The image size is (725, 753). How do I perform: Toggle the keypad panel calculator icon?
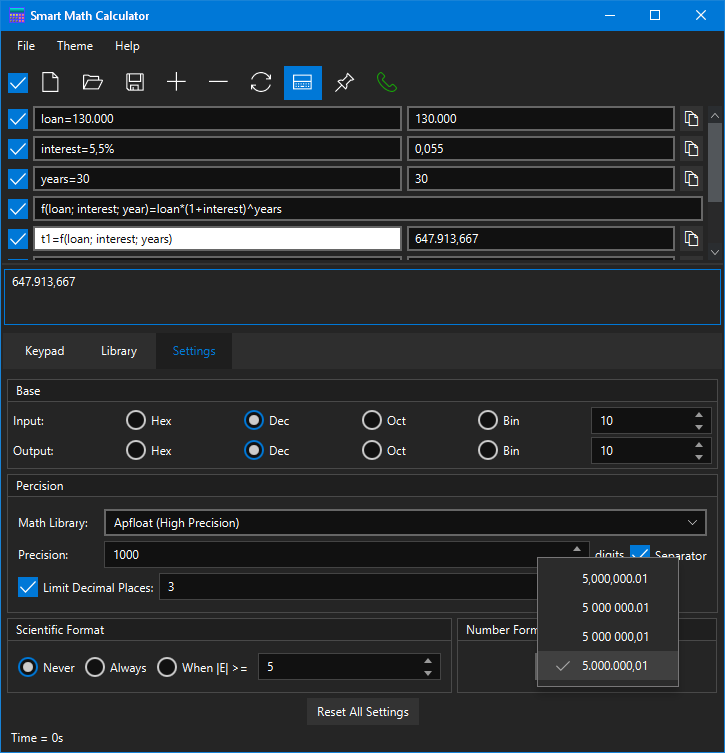303,83
